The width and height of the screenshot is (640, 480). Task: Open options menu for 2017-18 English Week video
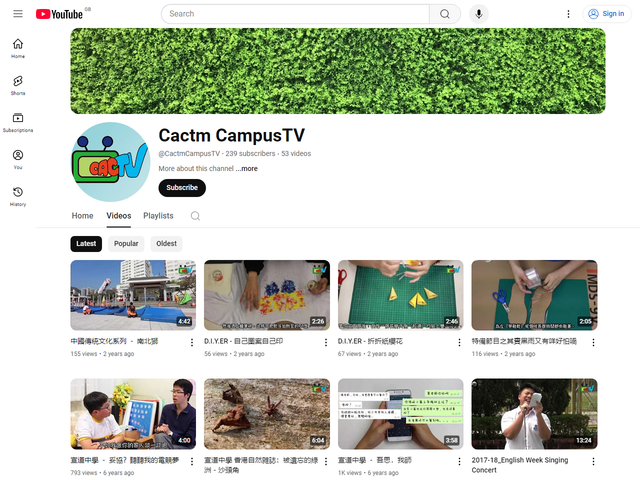(x=593, y=460)
